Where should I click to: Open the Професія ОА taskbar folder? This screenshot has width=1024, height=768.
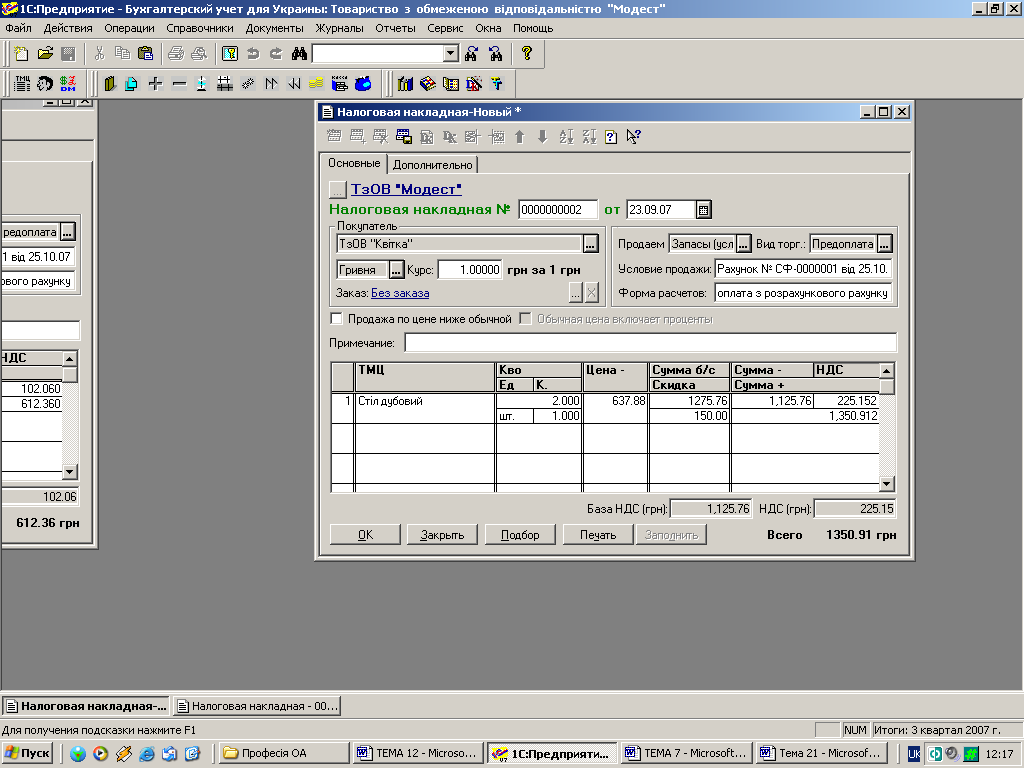(284, 754)
